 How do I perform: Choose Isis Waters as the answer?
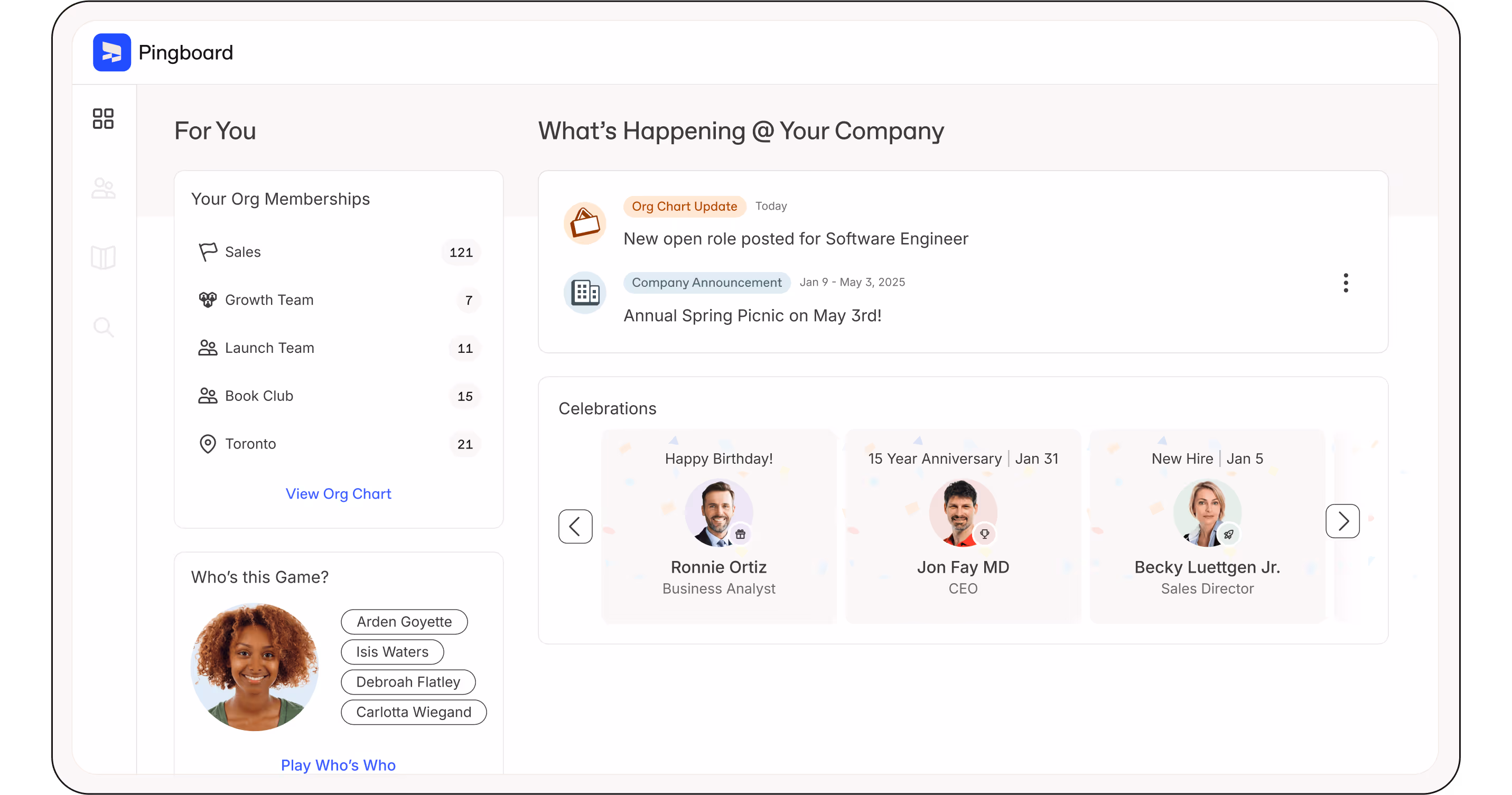coord(391,652)
